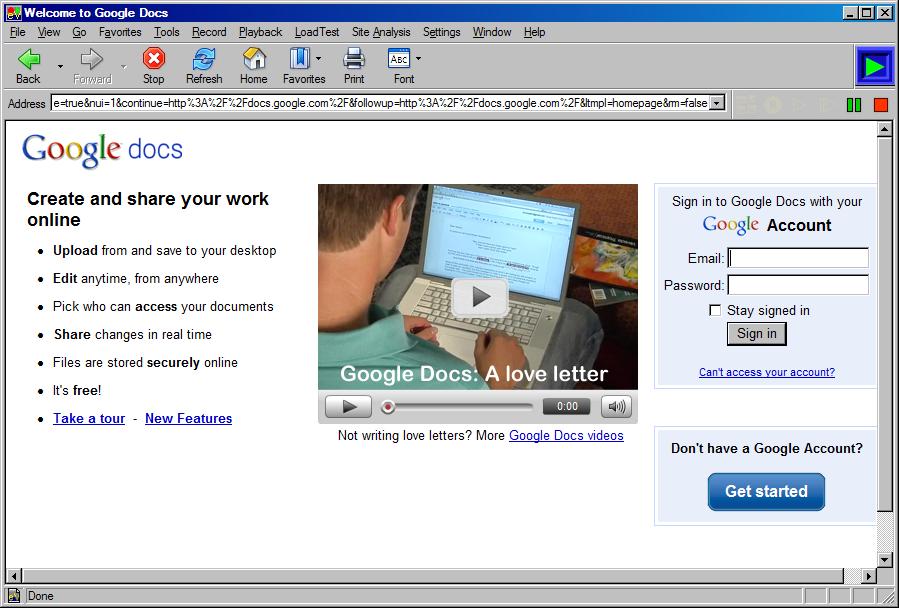Open the File menu
Screen dimensions: 899x608
pos(18,32)
